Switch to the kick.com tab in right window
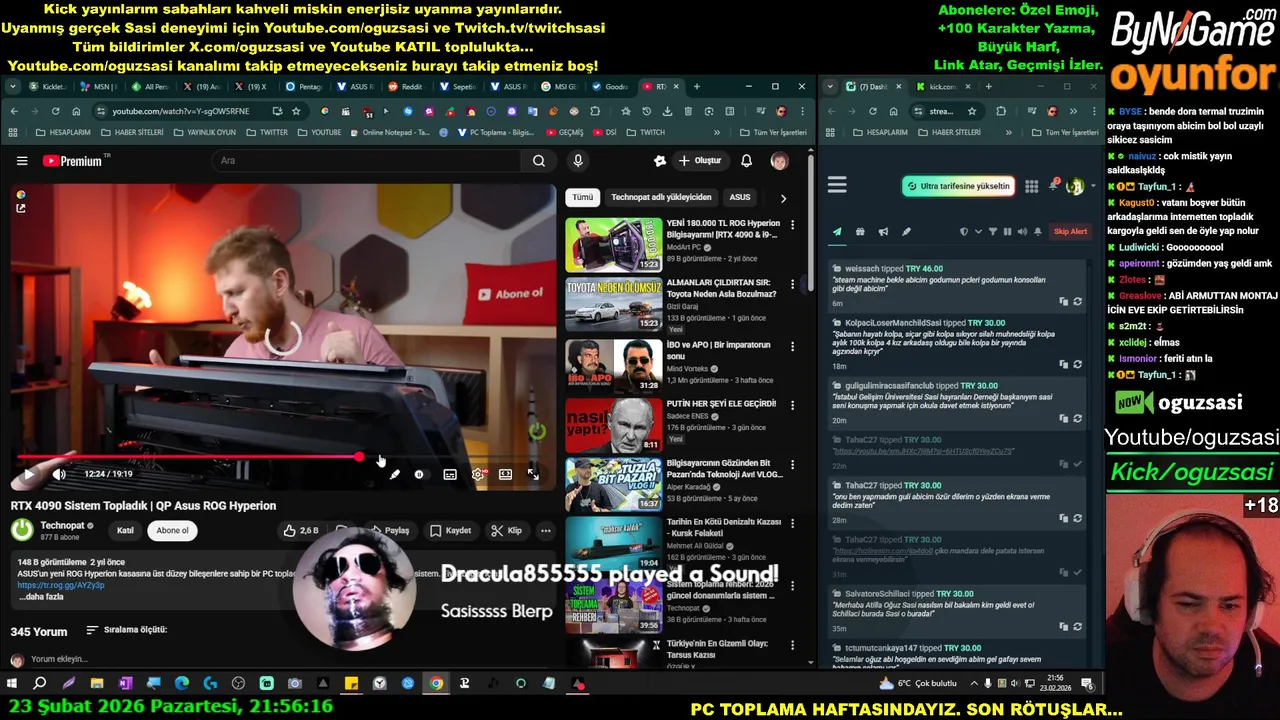Viewport: 1280px width, 720px height. [x=941, y=87]
